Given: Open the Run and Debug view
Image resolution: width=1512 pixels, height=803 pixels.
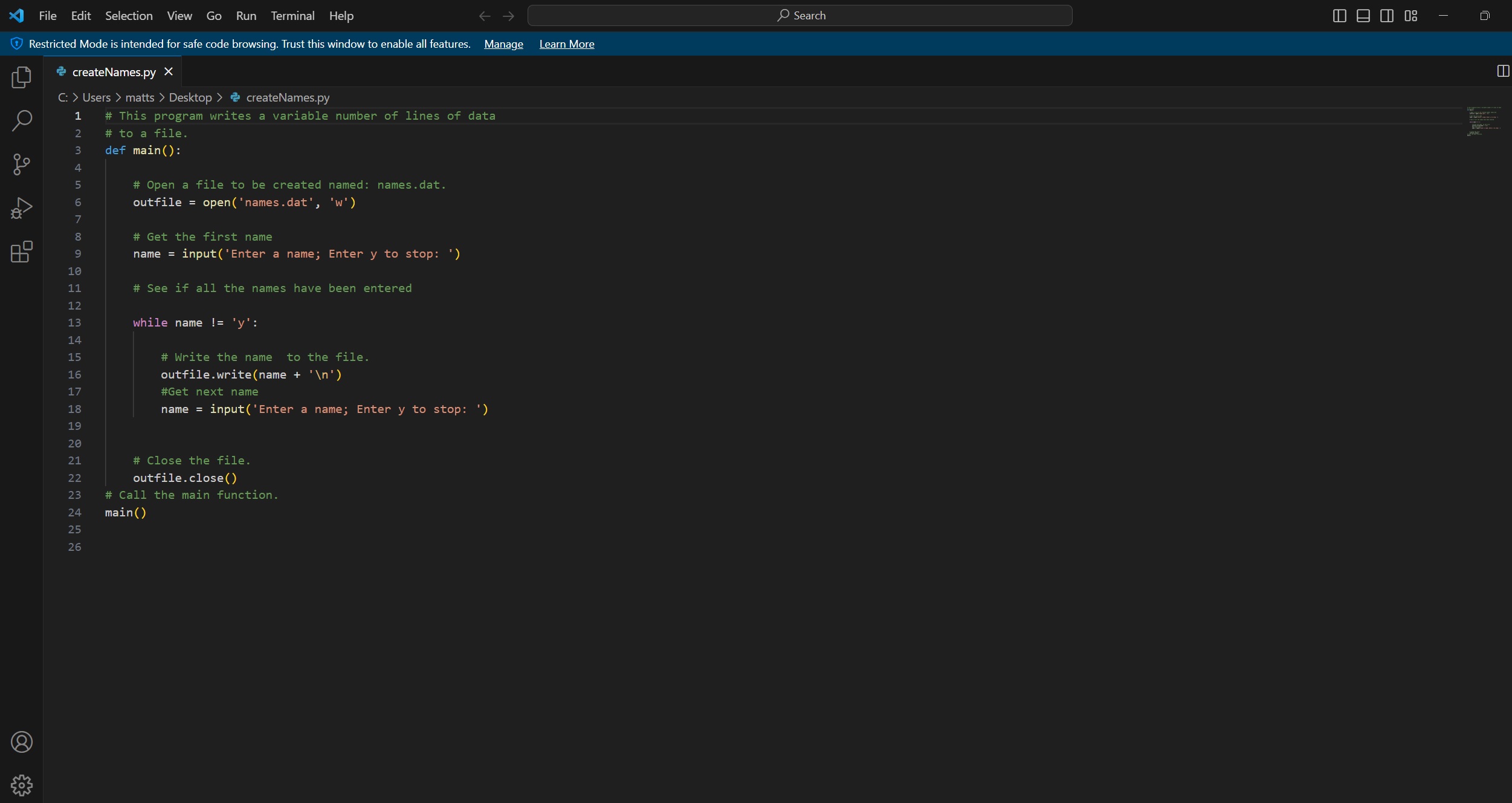Looking at the screenshot, I should (x=22, y=208).
